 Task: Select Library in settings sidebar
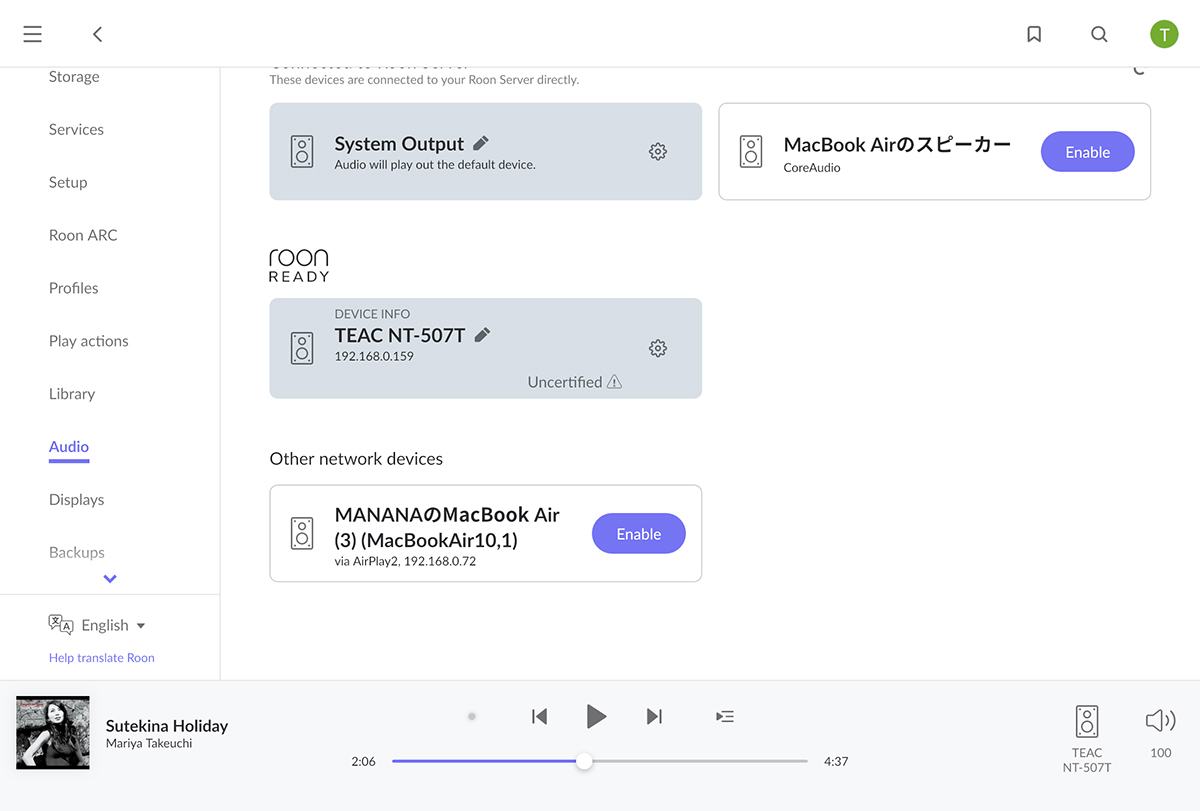coord(72,394)
